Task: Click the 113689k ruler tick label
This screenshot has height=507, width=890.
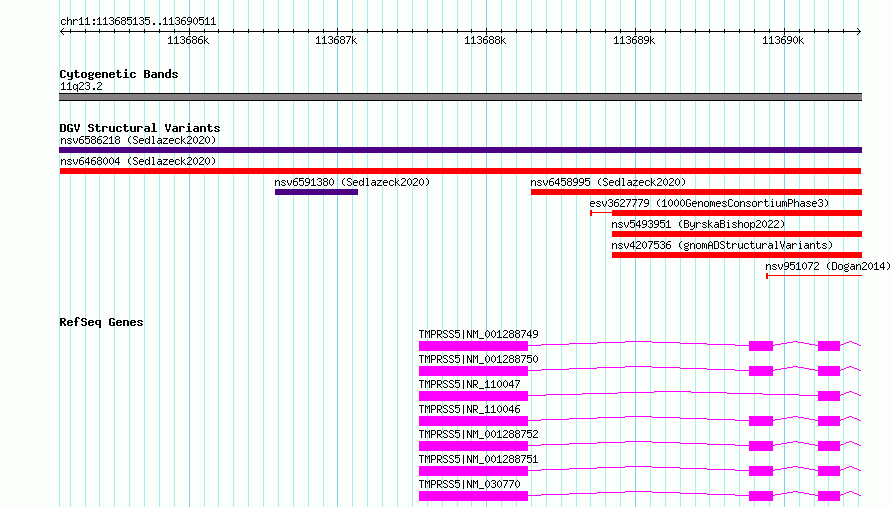Action: point(634,40)
